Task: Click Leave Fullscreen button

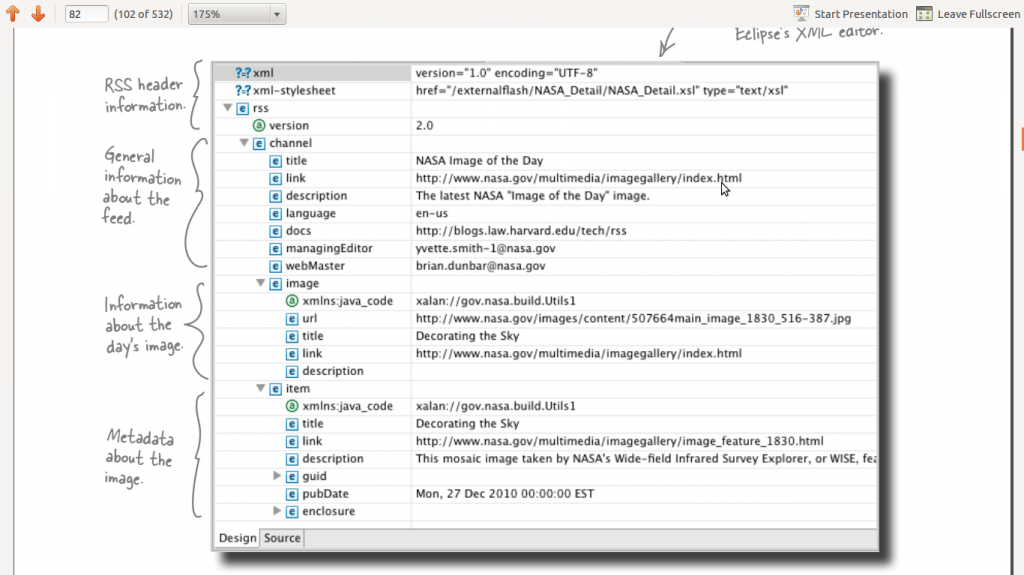Action: [968, 14]
